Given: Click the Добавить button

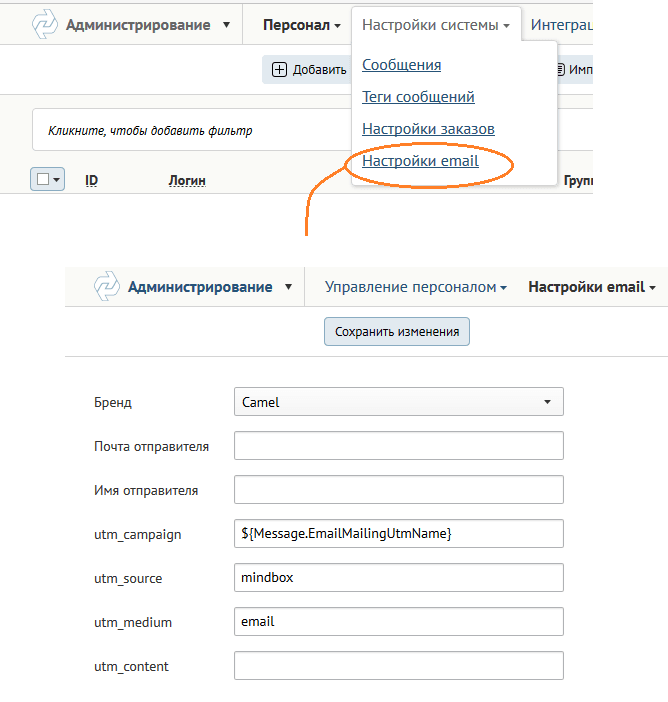Looking at the screenshot, I should [x=306, y=70].
